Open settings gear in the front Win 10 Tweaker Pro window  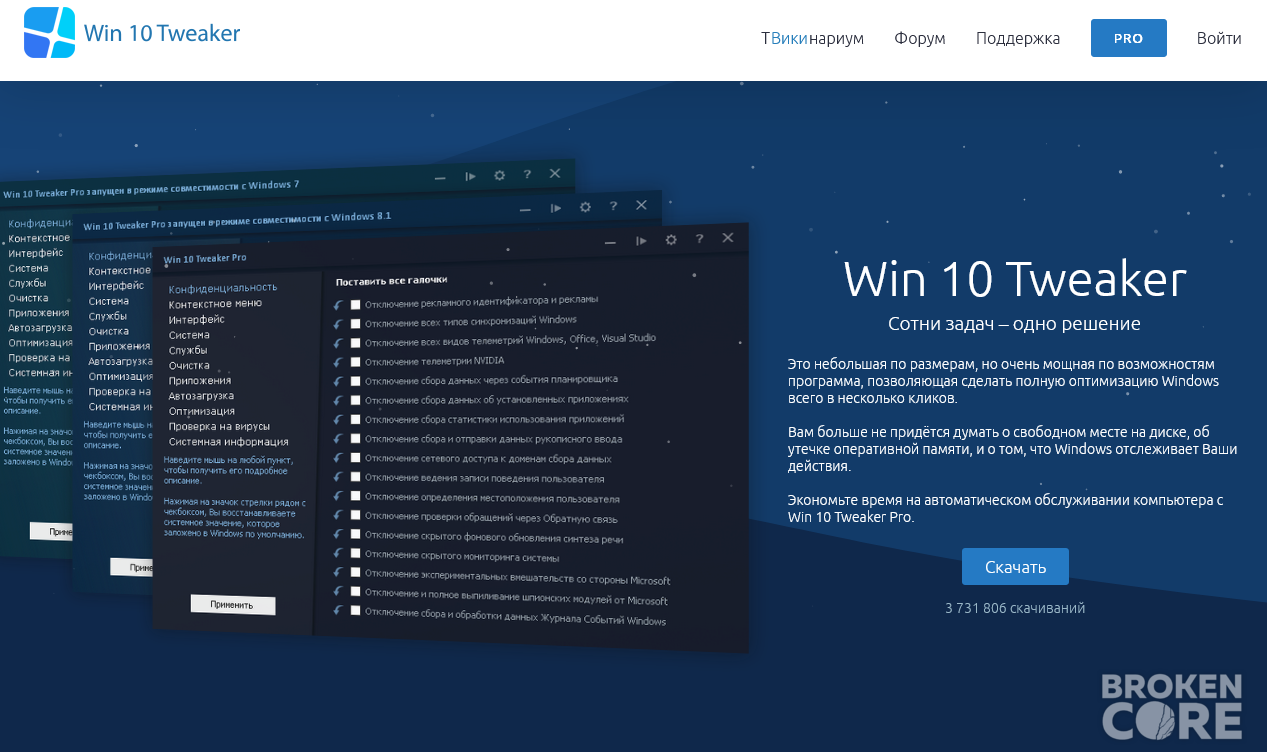tap(671, 240)
